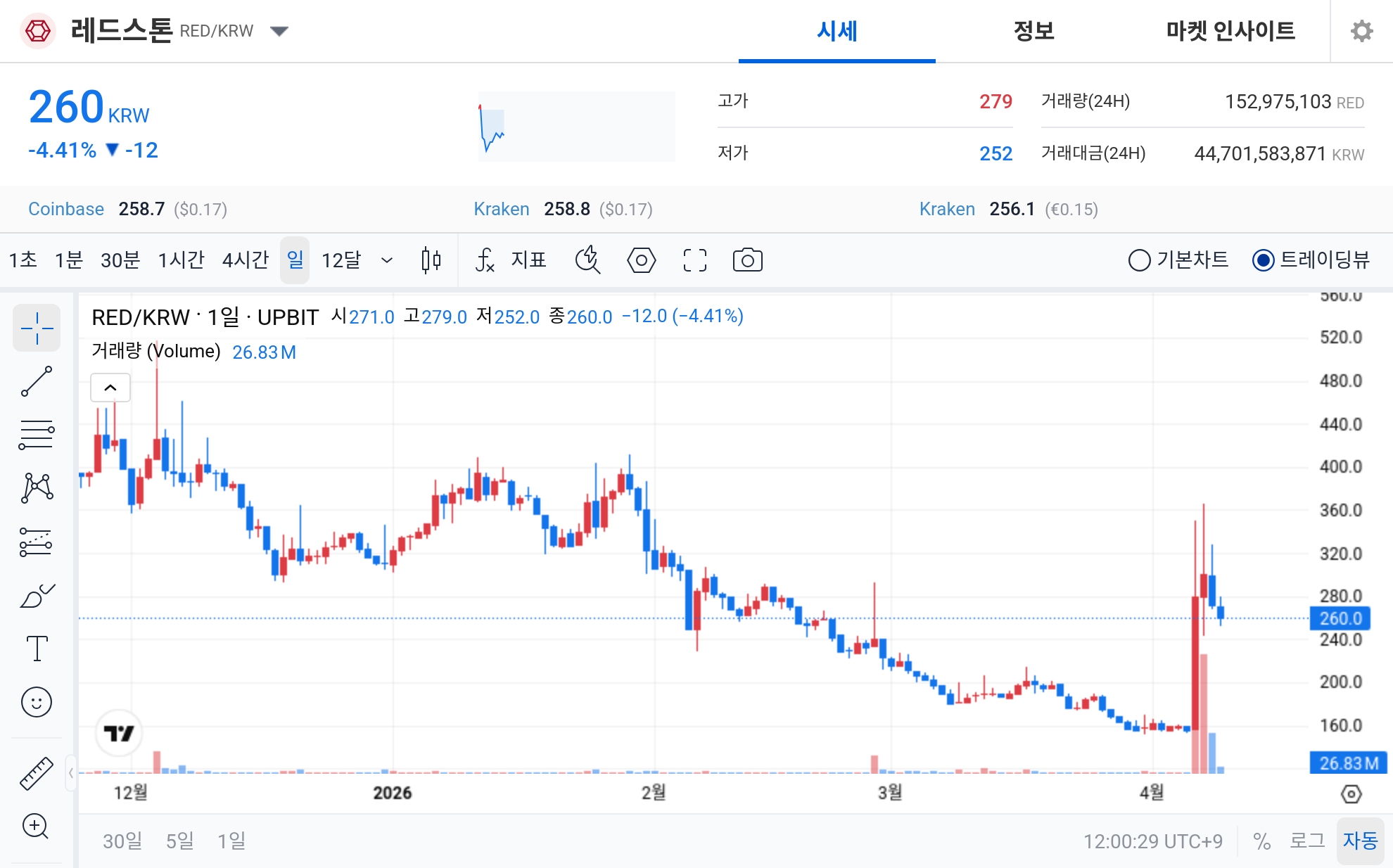1393x868 pixels.
Task: Switch to the 정보 tab
Action: (x=1033, y=31)
